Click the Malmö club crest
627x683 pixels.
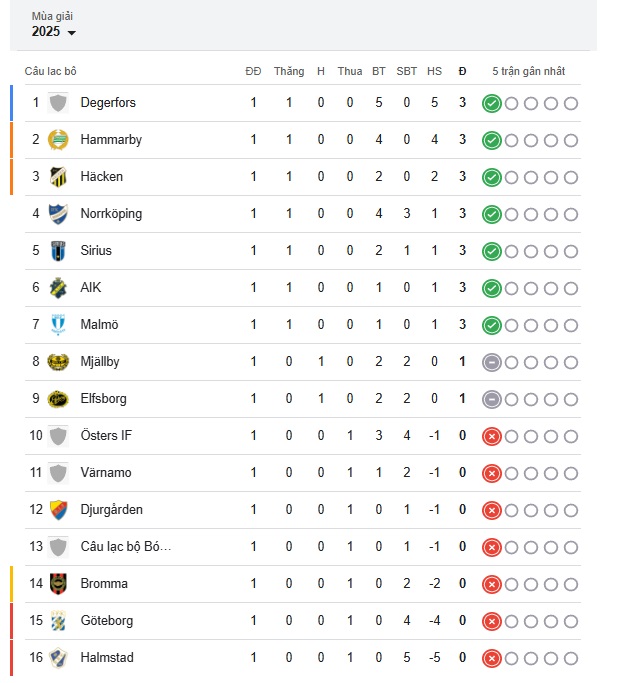click(58, 325)
